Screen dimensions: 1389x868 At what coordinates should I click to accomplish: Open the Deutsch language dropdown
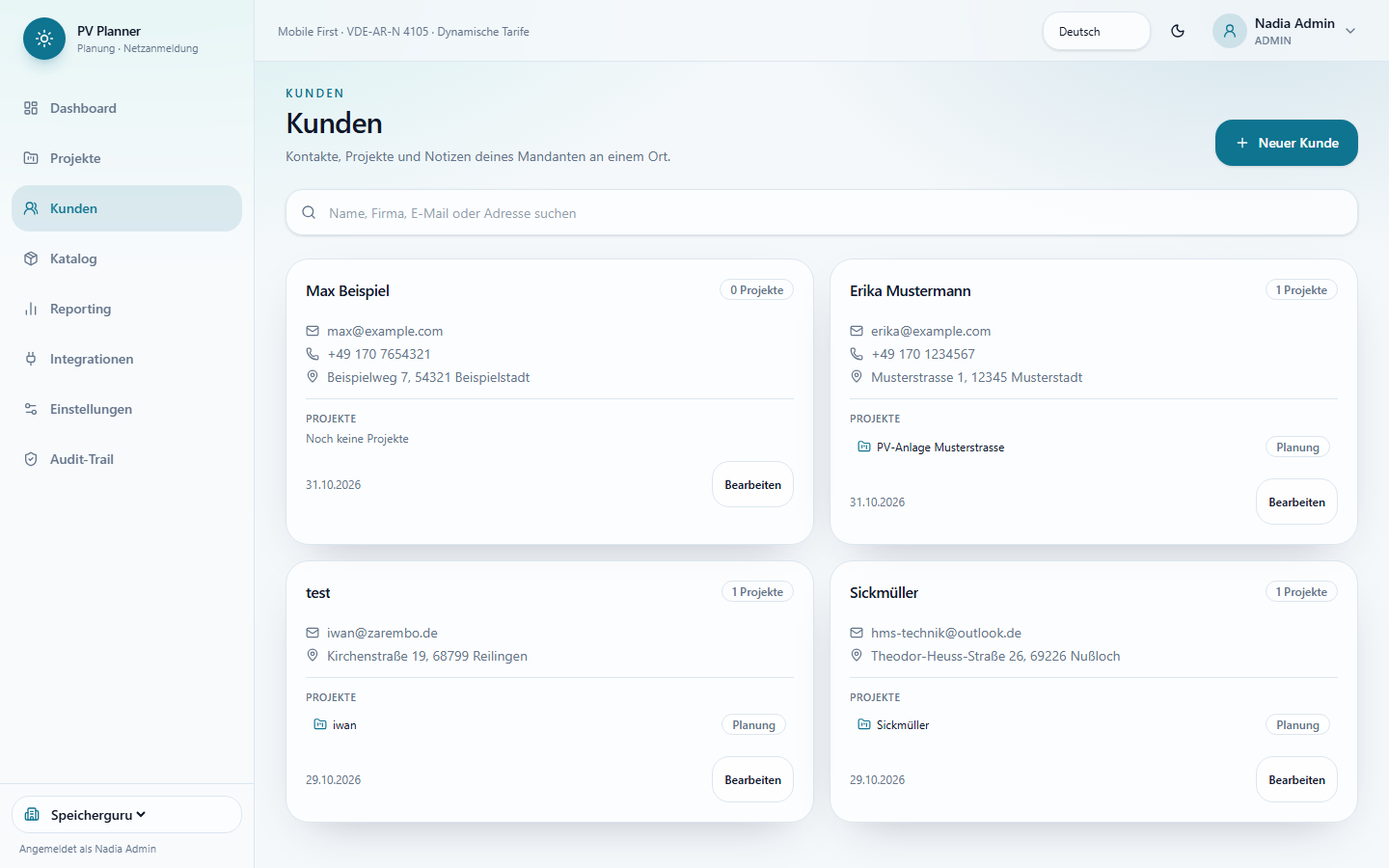pyautogui.click(x=1097, y=31)
